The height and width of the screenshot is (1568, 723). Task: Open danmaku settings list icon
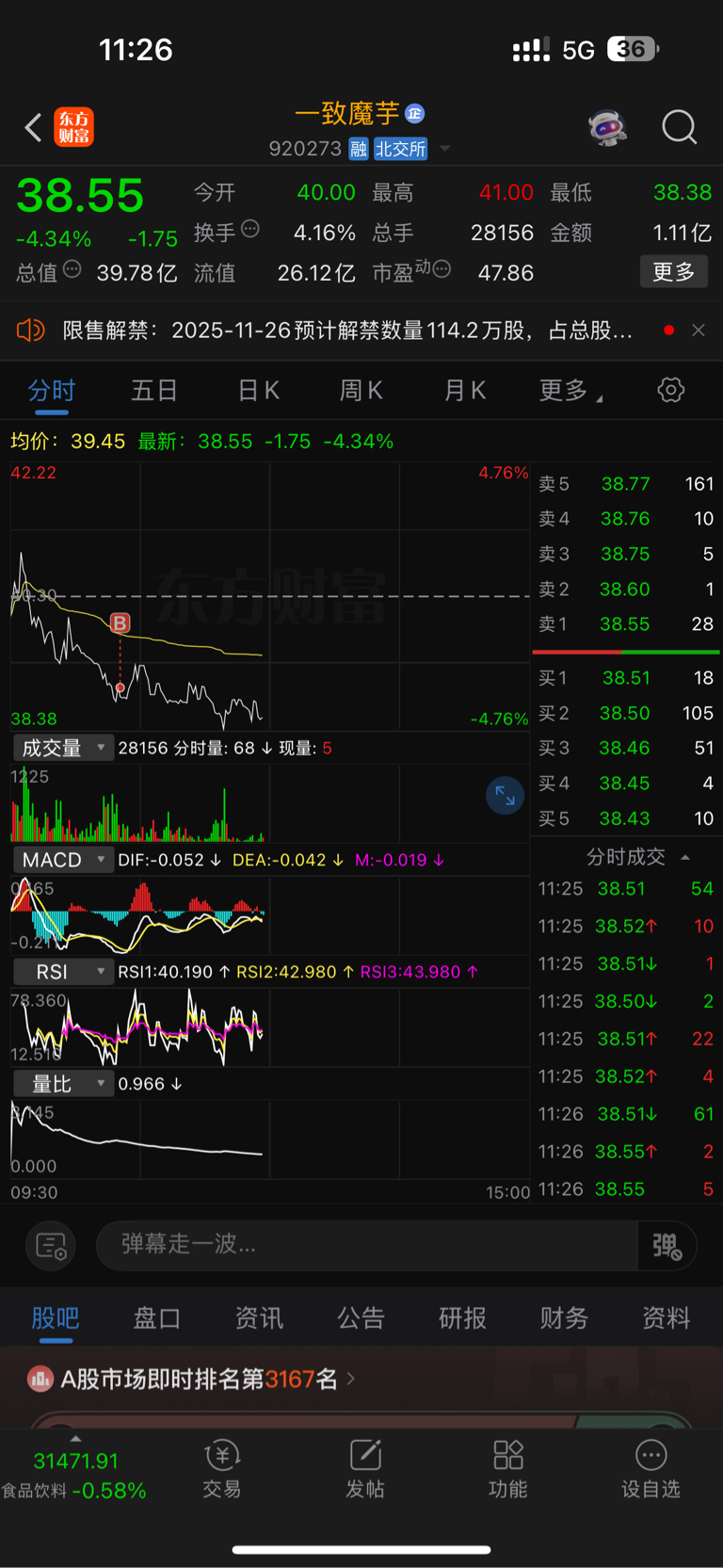[x=50, y=1245]
